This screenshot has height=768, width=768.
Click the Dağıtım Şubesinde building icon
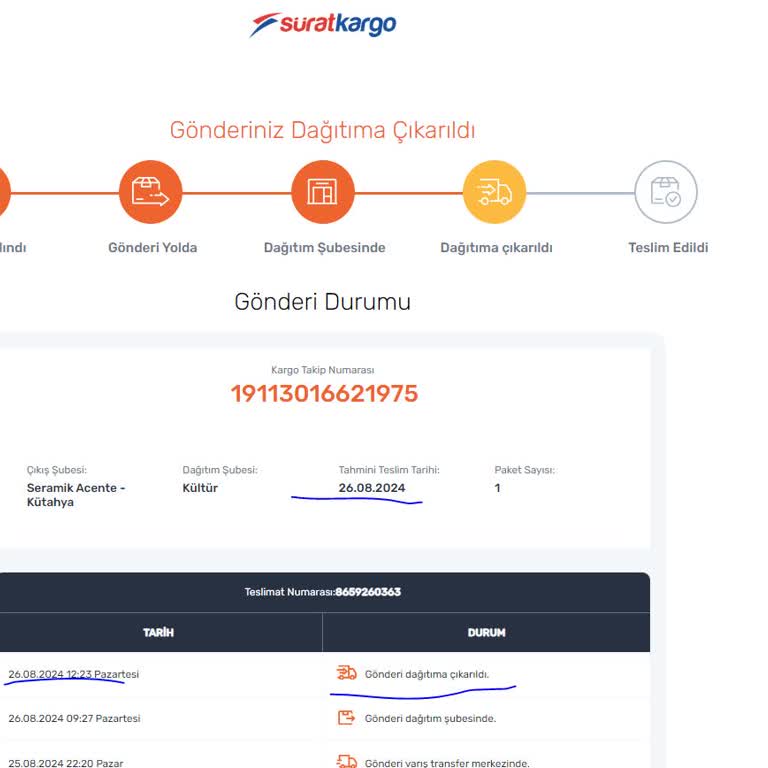(x=323, y=192)
